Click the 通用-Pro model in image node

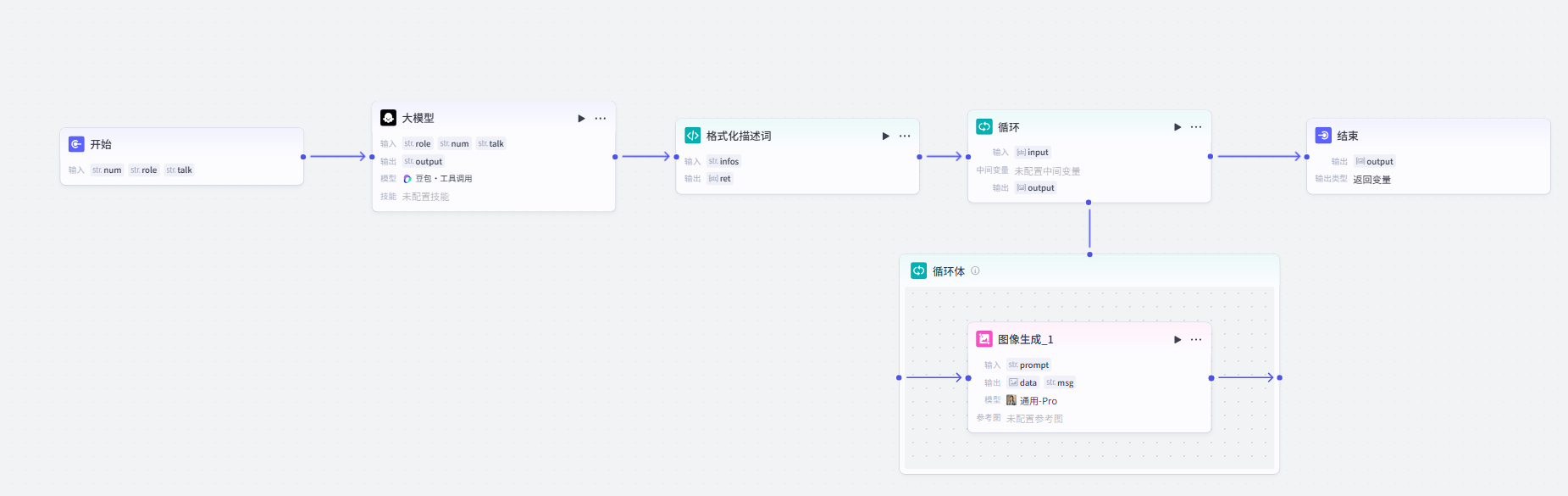point(1038,401)
